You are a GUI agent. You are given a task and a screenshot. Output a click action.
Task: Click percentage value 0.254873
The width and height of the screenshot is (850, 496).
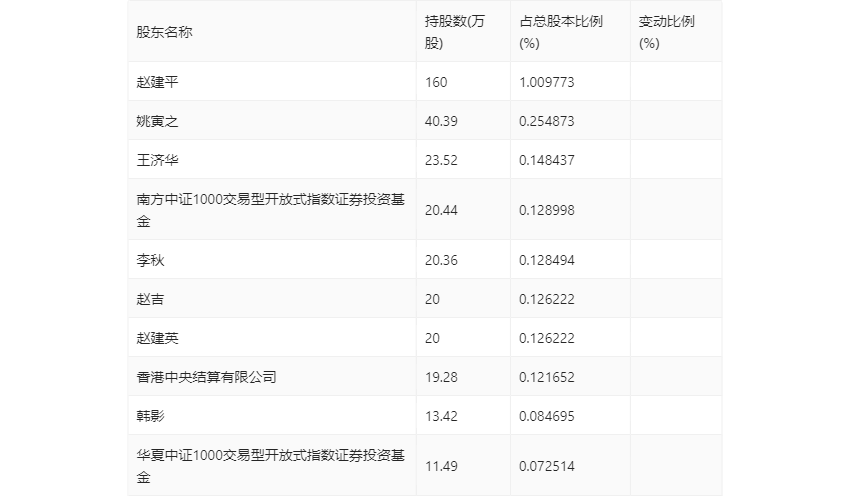pyautogui.click(x=546, y=121)
